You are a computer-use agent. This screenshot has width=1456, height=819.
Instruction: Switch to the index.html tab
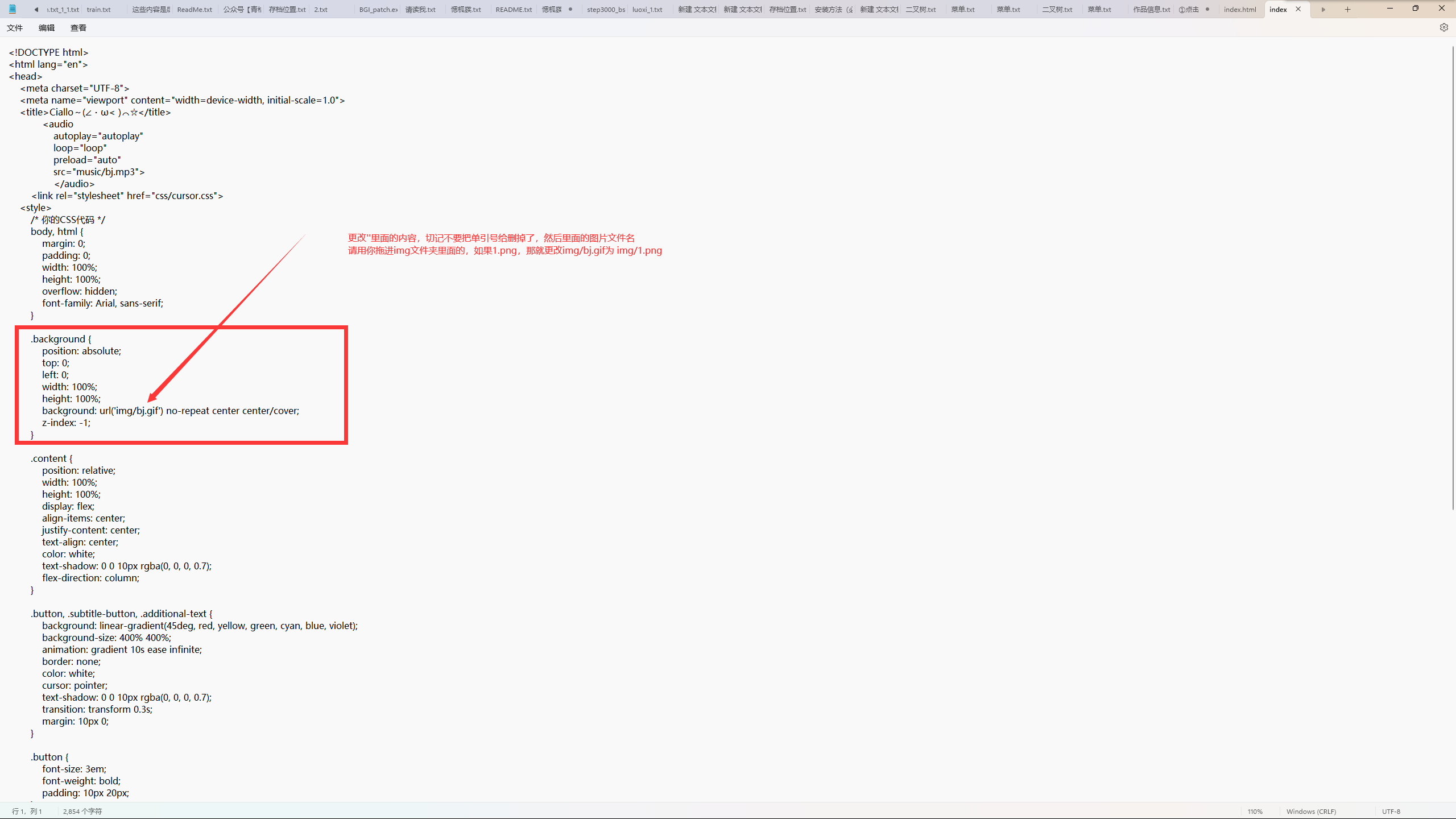[1240, 10]
